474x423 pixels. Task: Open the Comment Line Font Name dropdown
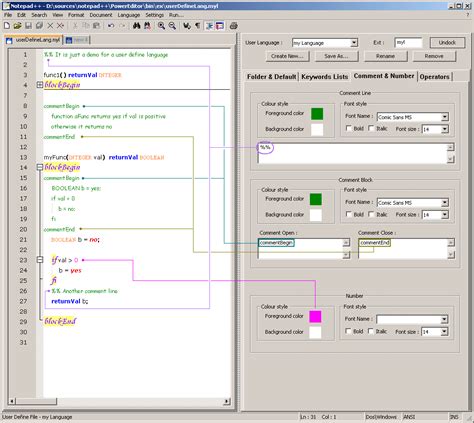[445, 117]
